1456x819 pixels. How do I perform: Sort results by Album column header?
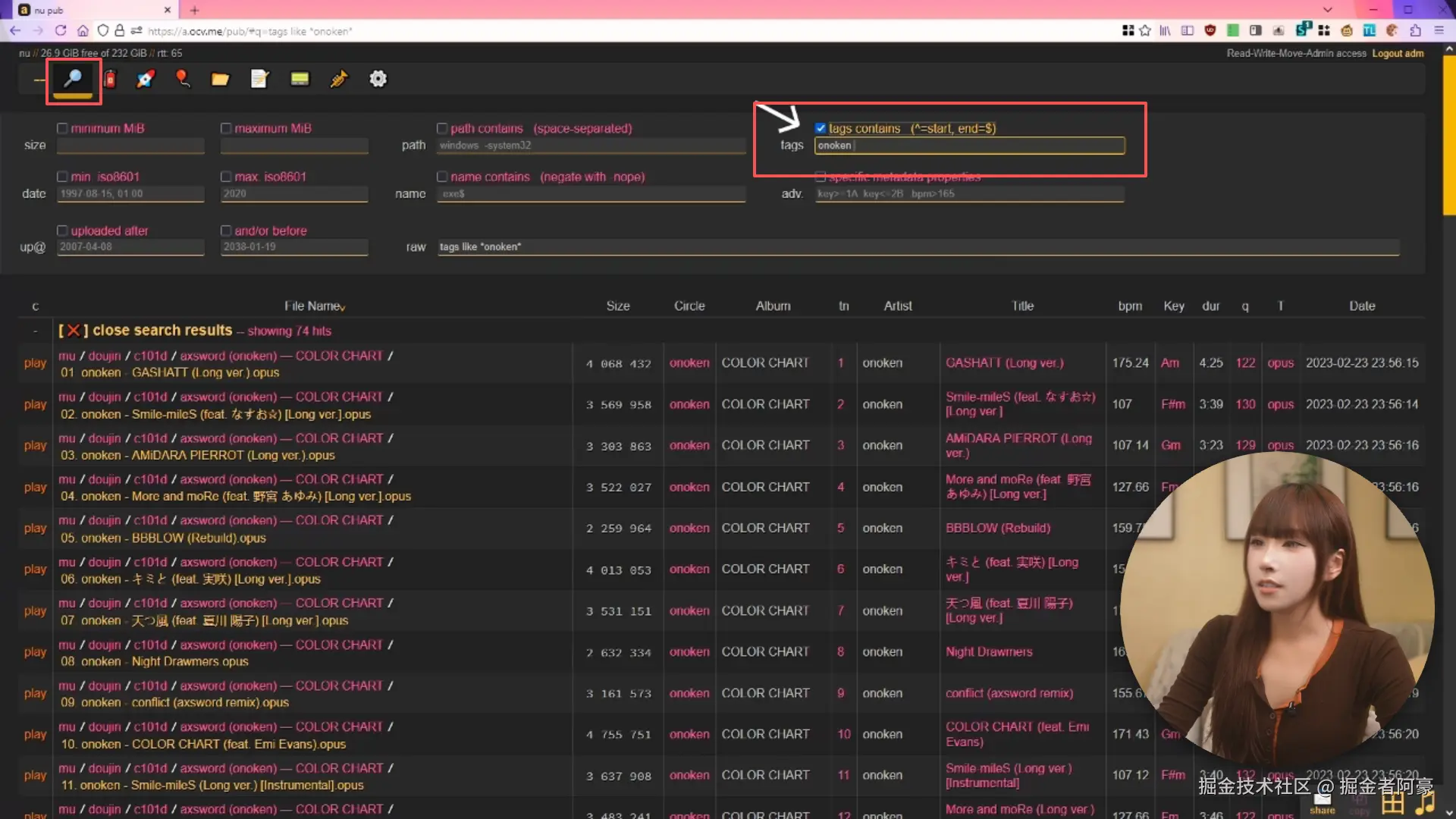tap(773, 306)
